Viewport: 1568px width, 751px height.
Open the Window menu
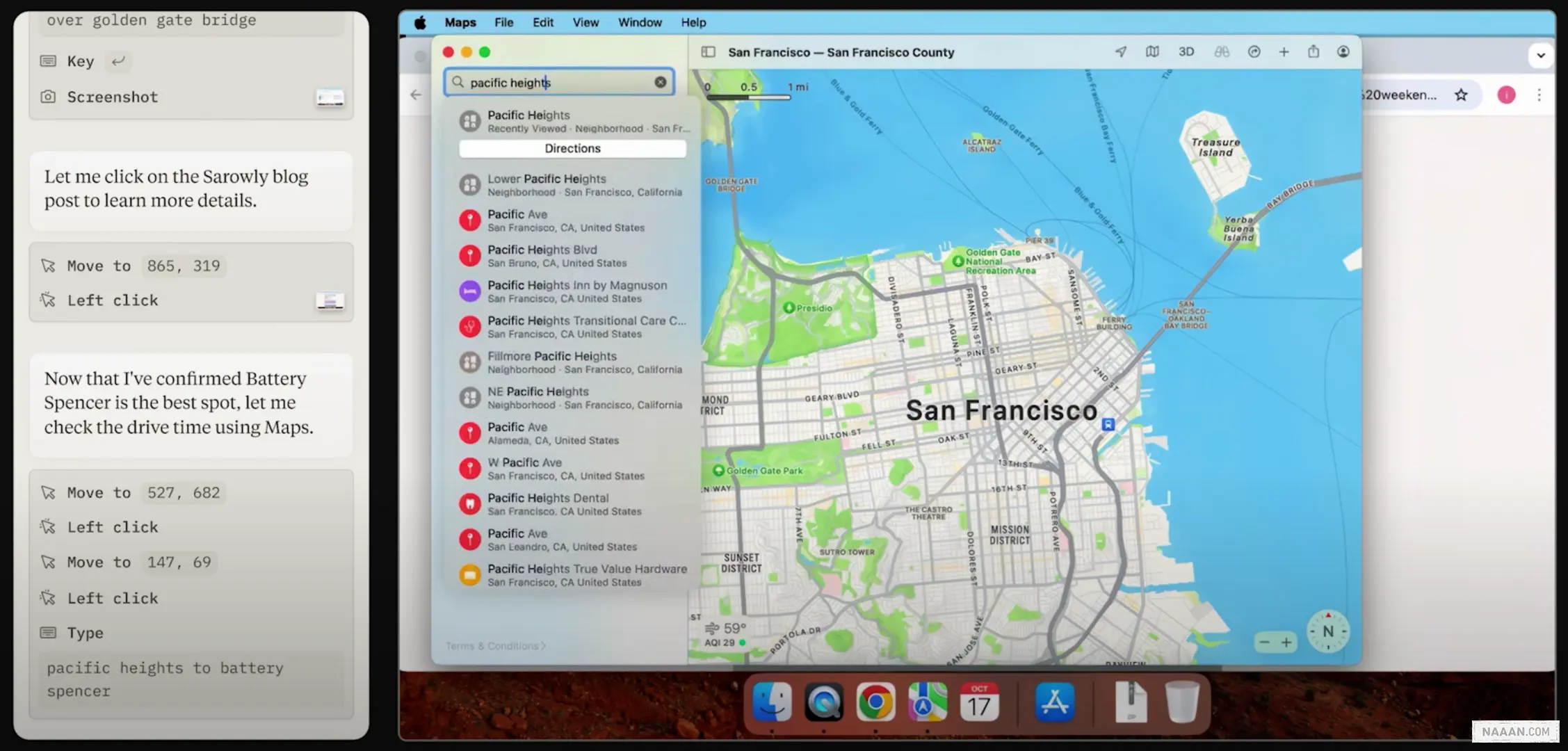click(639, 22)
